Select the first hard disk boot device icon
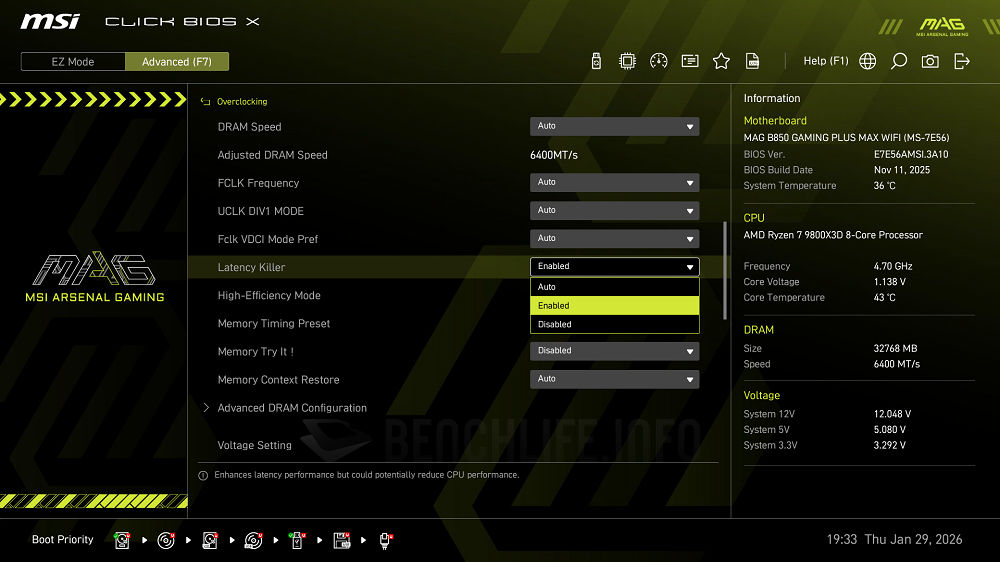The height and width of the screenshot is (562, 1000). click(122, 540)
